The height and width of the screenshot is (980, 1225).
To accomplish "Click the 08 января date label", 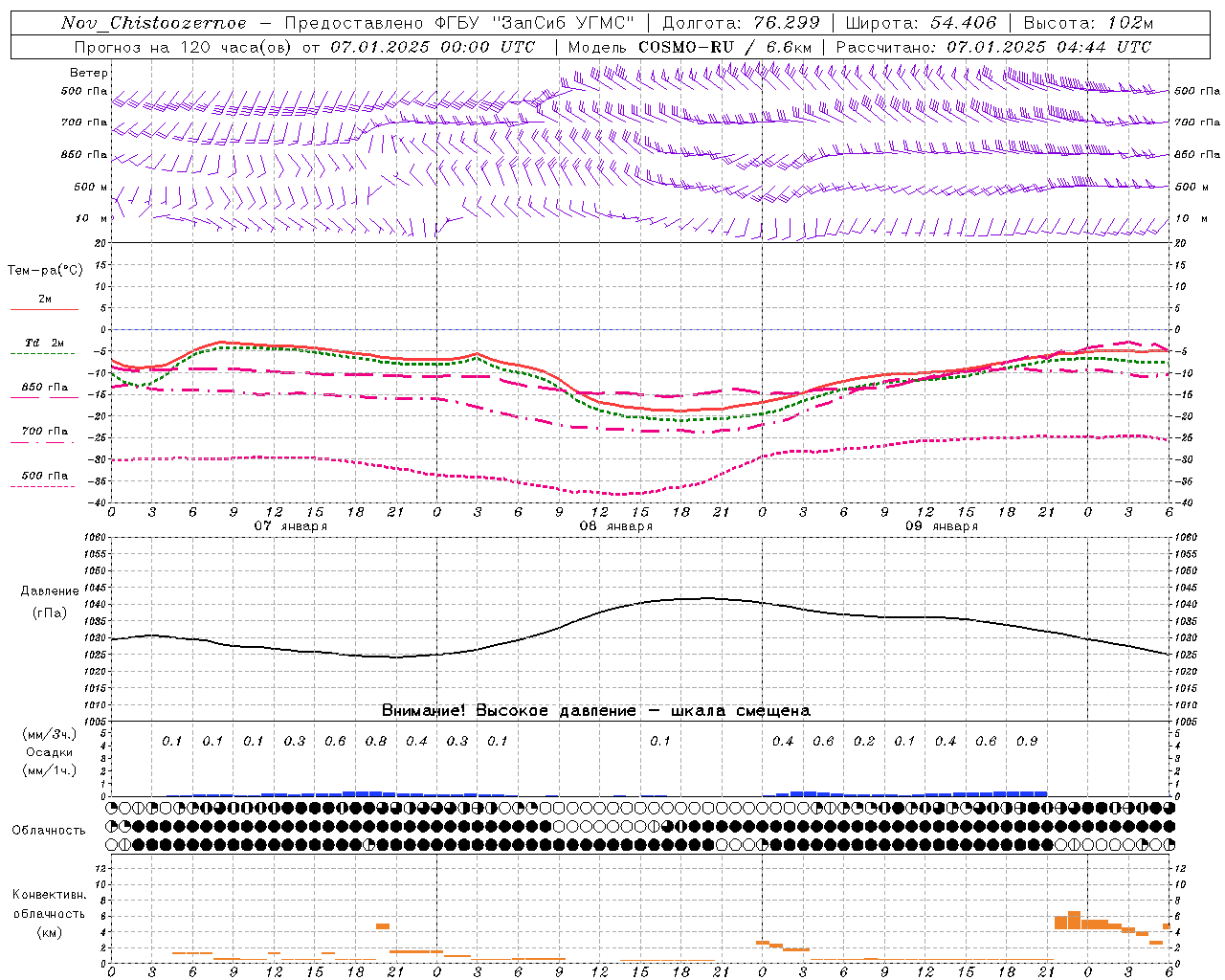I will [615, 526].
